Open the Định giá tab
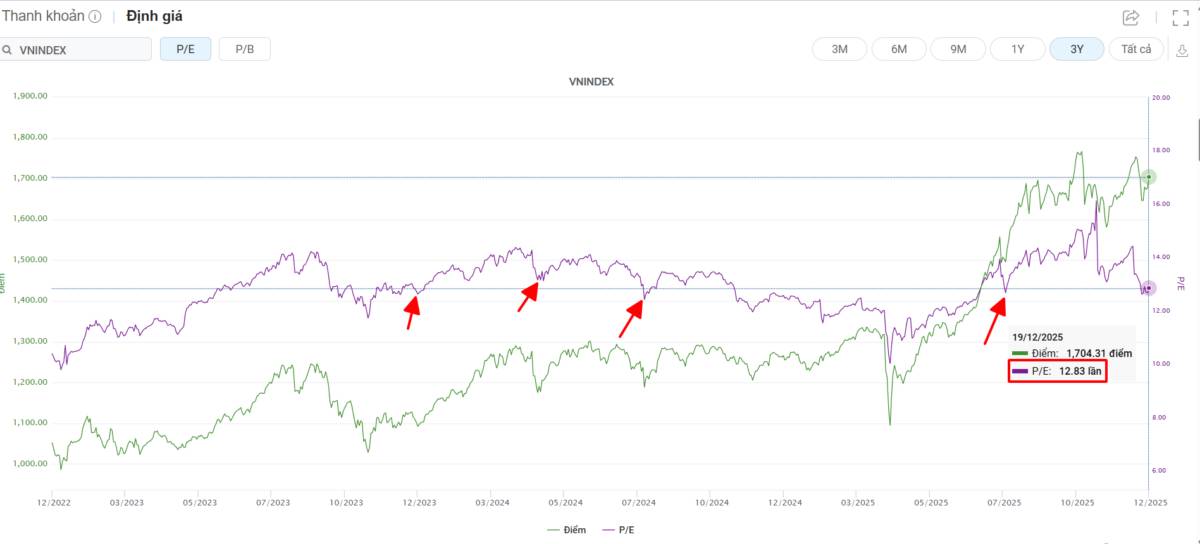The height and width of the screenshot is (544, 1200). click(x=154, y=17)
